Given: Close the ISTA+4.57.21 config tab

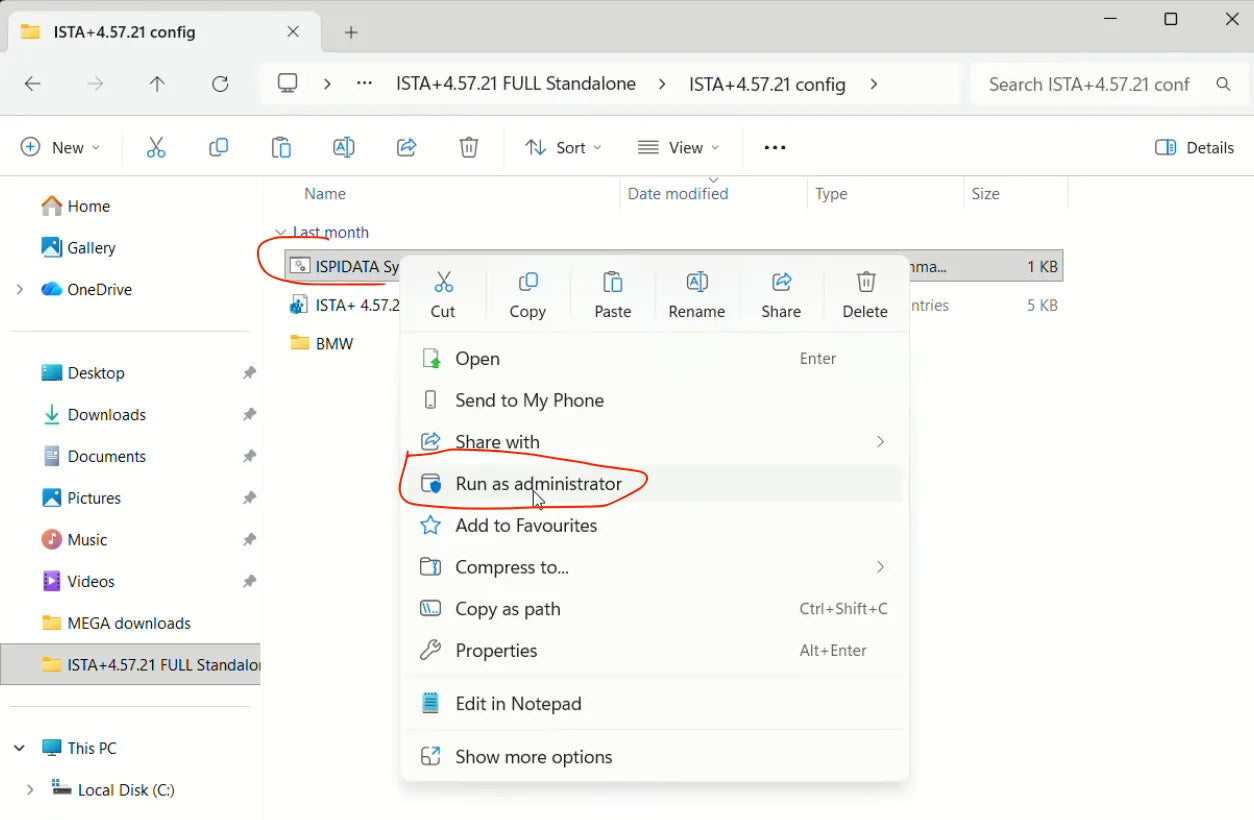Looking at the screenshot, I should (x=293, y=32).
